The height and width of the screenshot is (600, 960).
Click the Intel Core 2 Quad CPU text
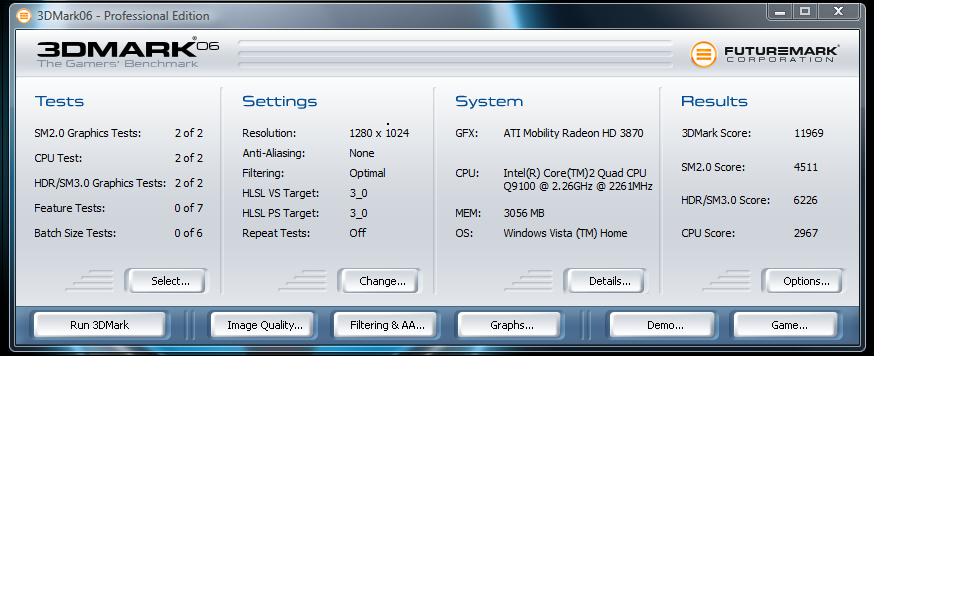pyautogui.click(x=578, y=179)
